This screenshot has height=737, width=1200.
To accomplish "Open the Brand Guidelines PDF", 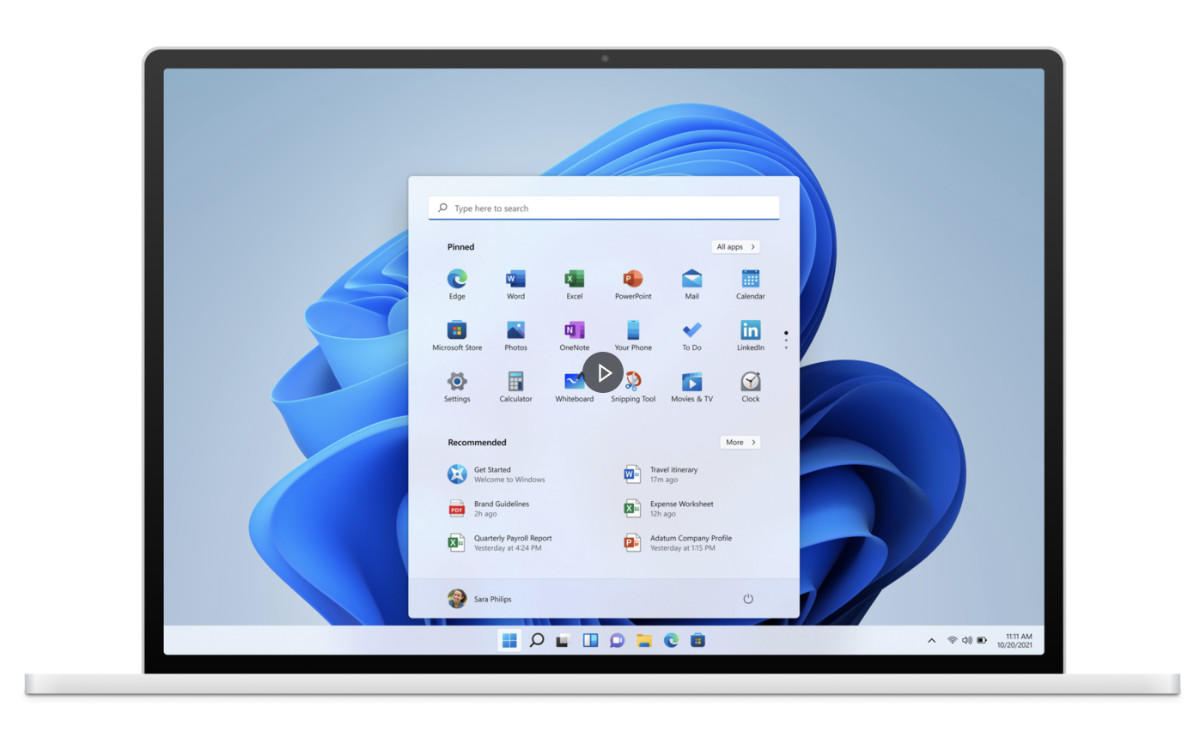I will [488, 508].
